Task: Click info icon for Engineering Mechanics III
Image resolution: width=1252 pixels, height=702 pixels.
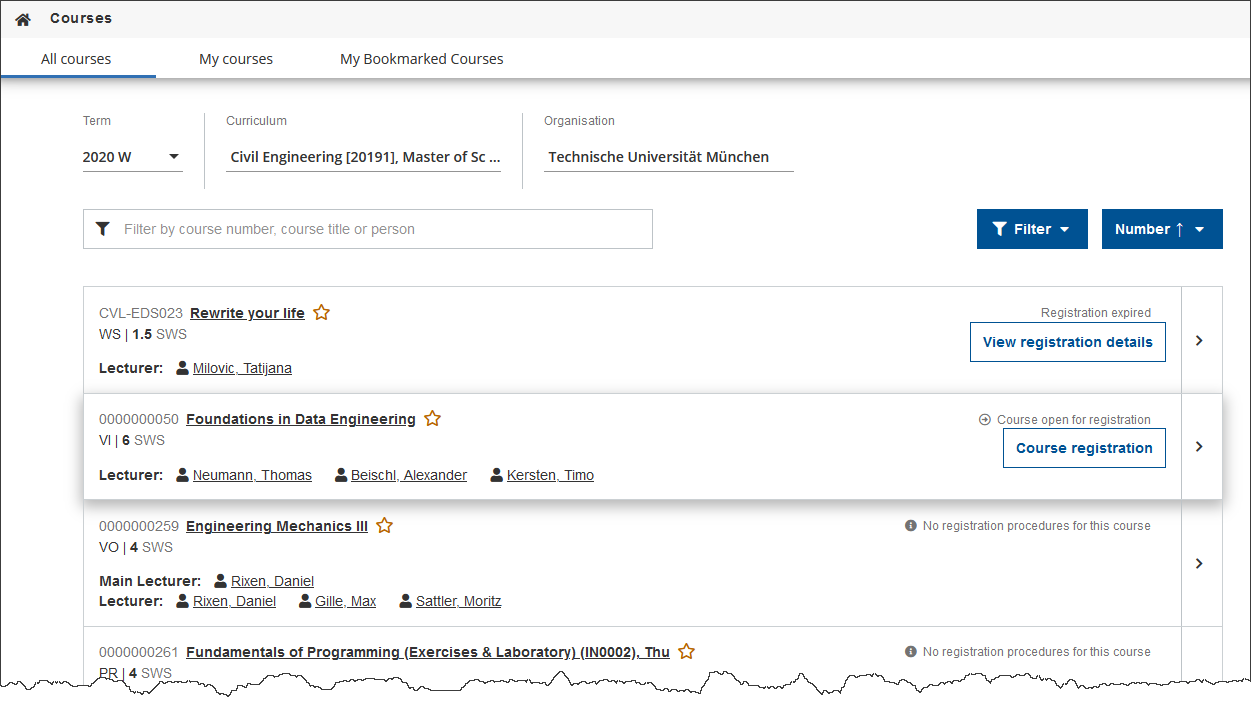Action: (x=910, y=526)
